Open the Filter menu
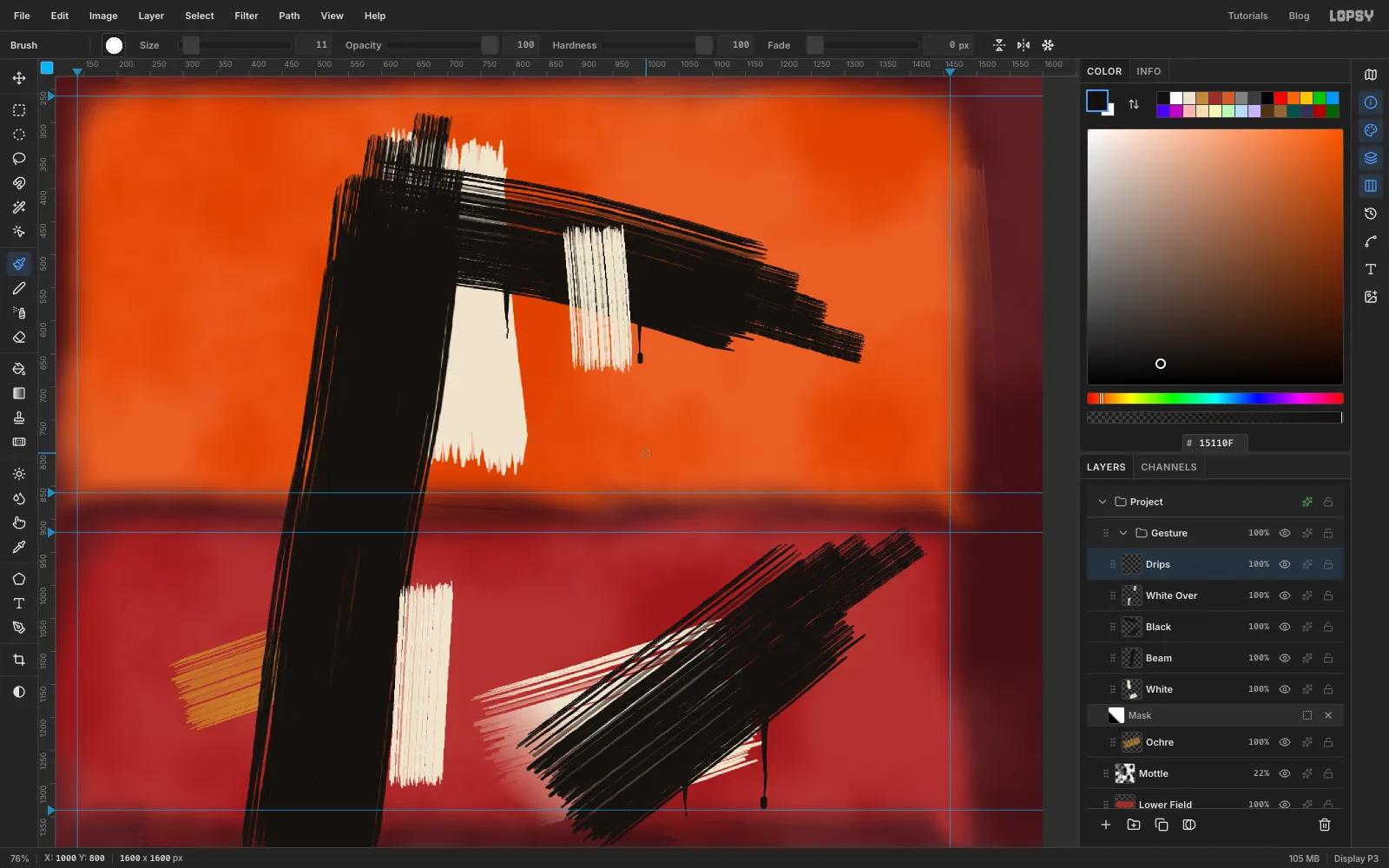The width and height of the screenshot is (1389, 868). tap(247, 16)
